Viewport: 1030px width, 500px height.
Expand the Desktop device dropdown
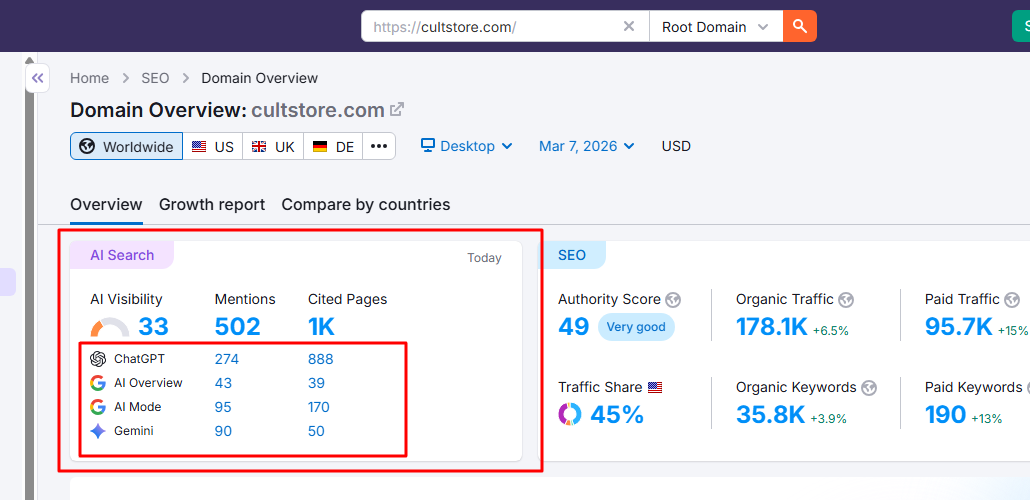(x=466, y=146)
